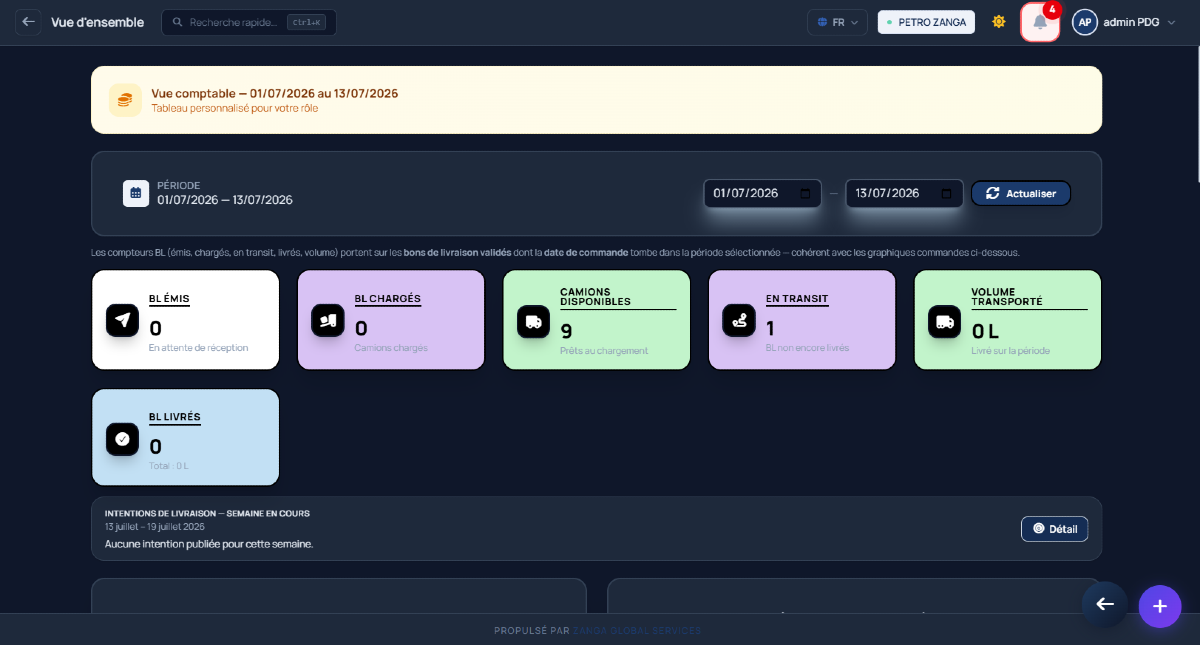Click the notification badge showing 4
This screenshot has width=1200, height=645.
click(1051, 10)
